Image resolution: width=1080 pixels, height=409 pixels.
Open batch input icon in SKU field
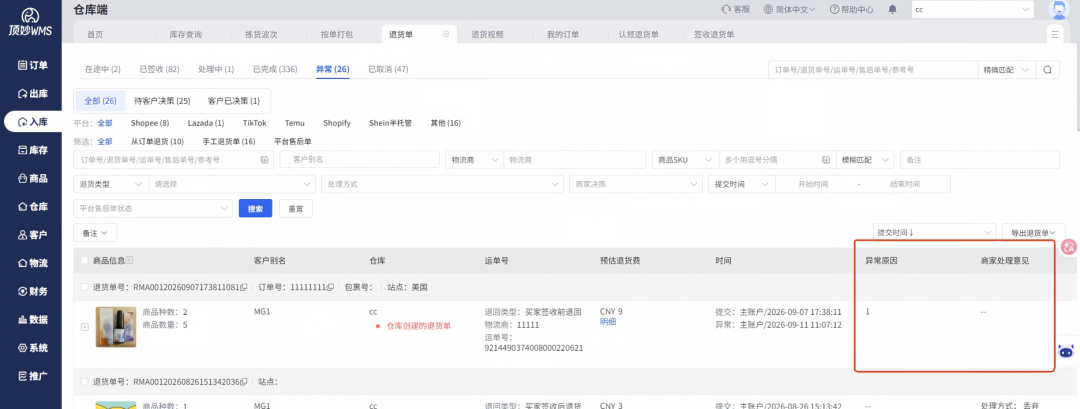(x=826, y=160)
